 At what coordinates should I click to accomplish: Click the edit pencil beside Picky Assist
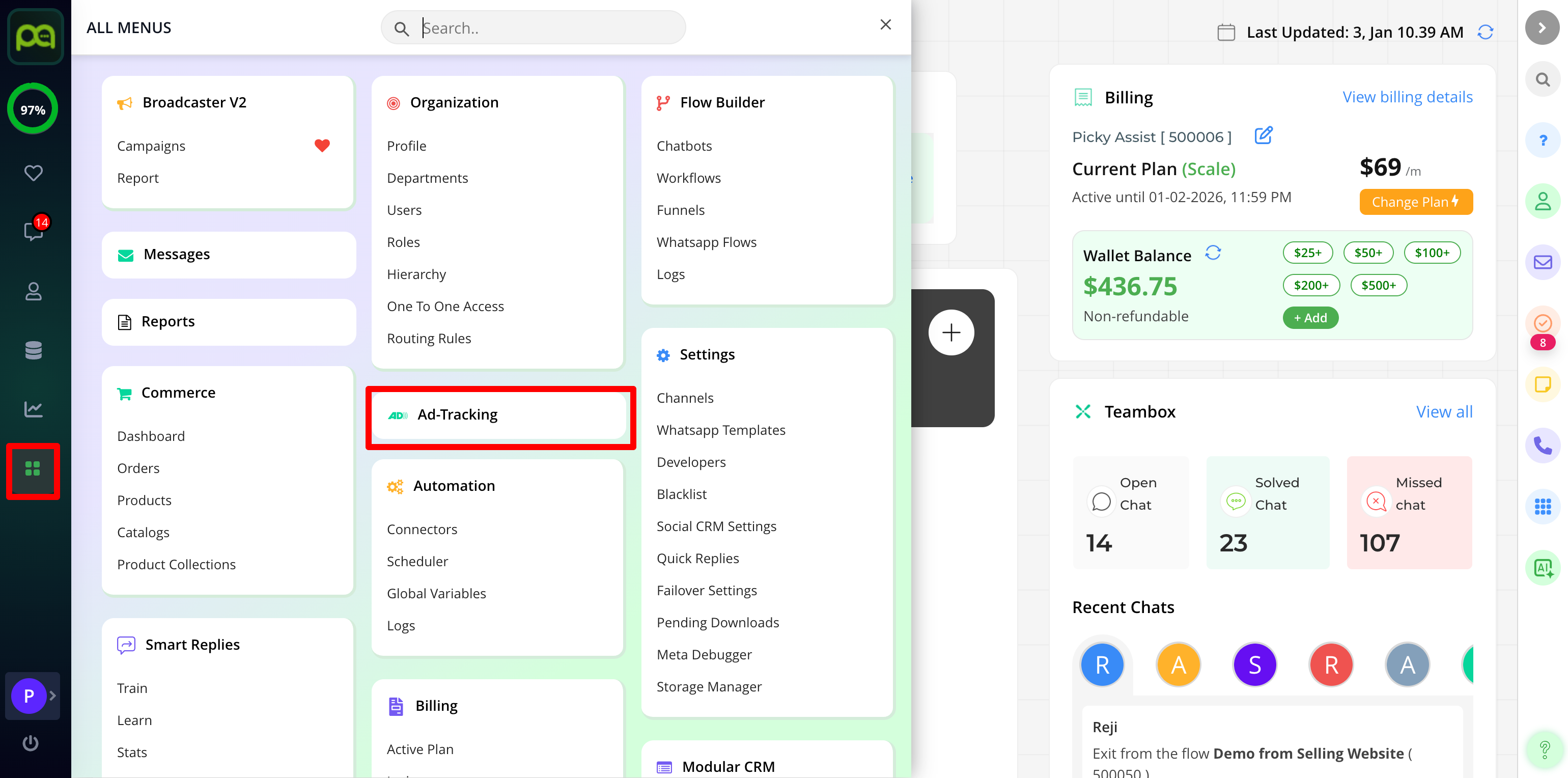pyautogui.click(x=1263, y=135)
